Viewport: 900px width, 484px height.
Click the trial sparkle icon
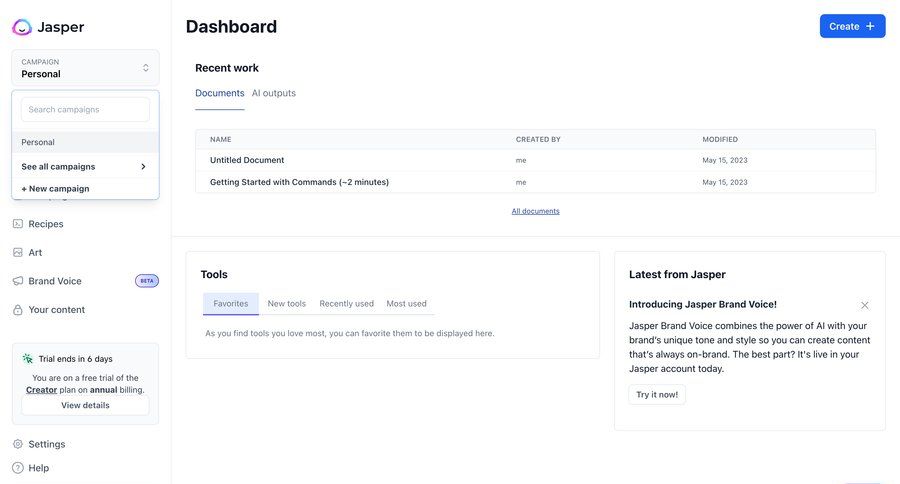tap(28, 359)
